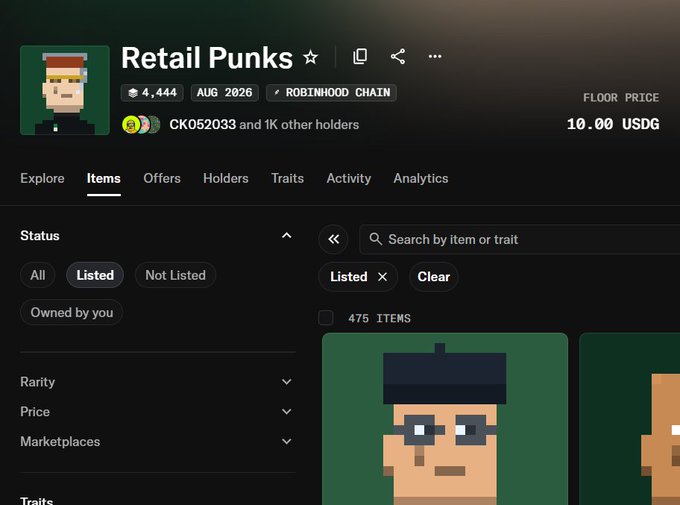Image resolution: width=680 pixels, height=505 pixels.
Task: Open the Activity tab
Action: [x=349, y=178]
